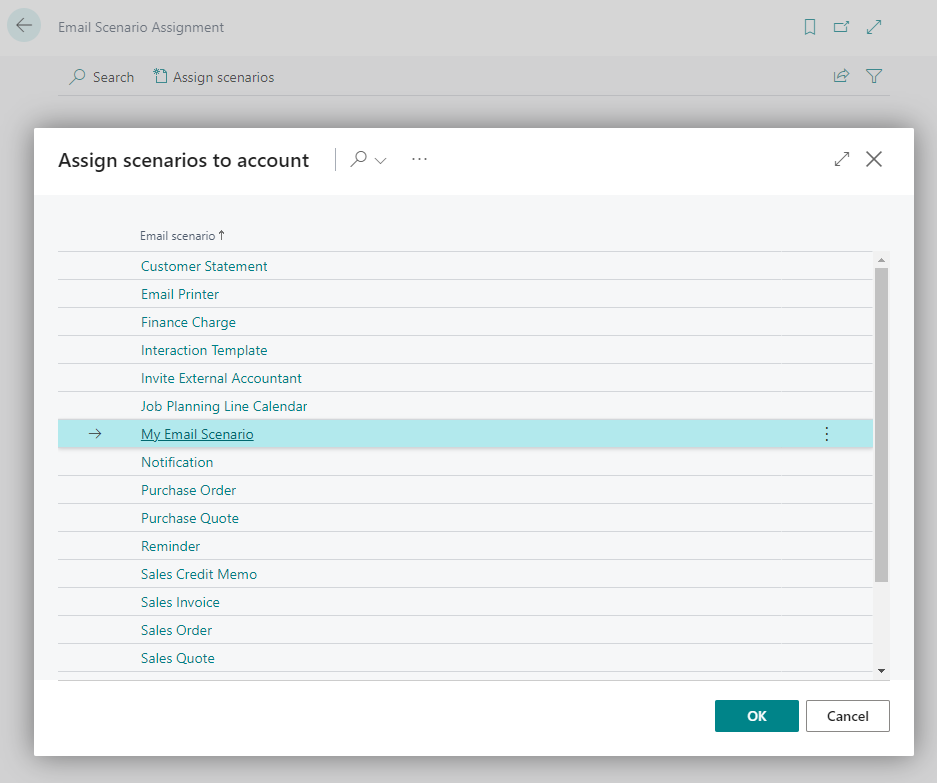
Task: Open the dialog's search magnifier
Action: [359, 159]
